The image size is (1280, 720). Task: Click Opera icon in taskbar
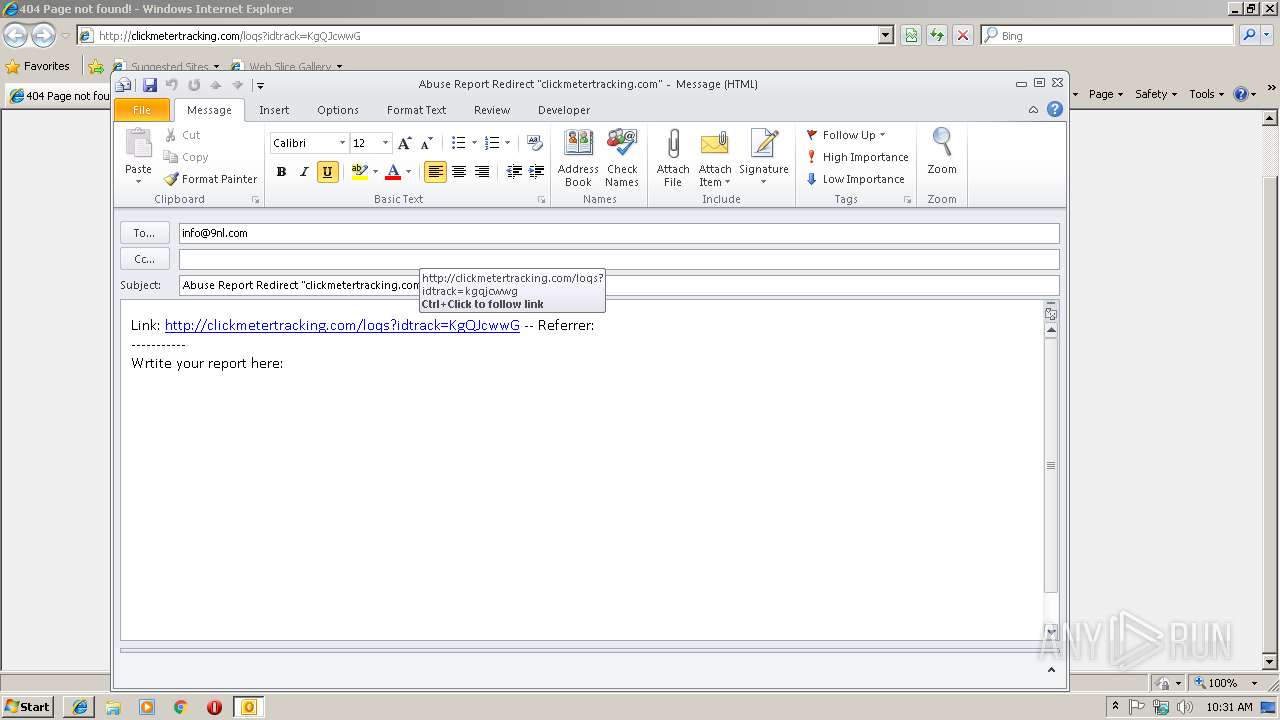pyautogui.click(x=214, y=707)
